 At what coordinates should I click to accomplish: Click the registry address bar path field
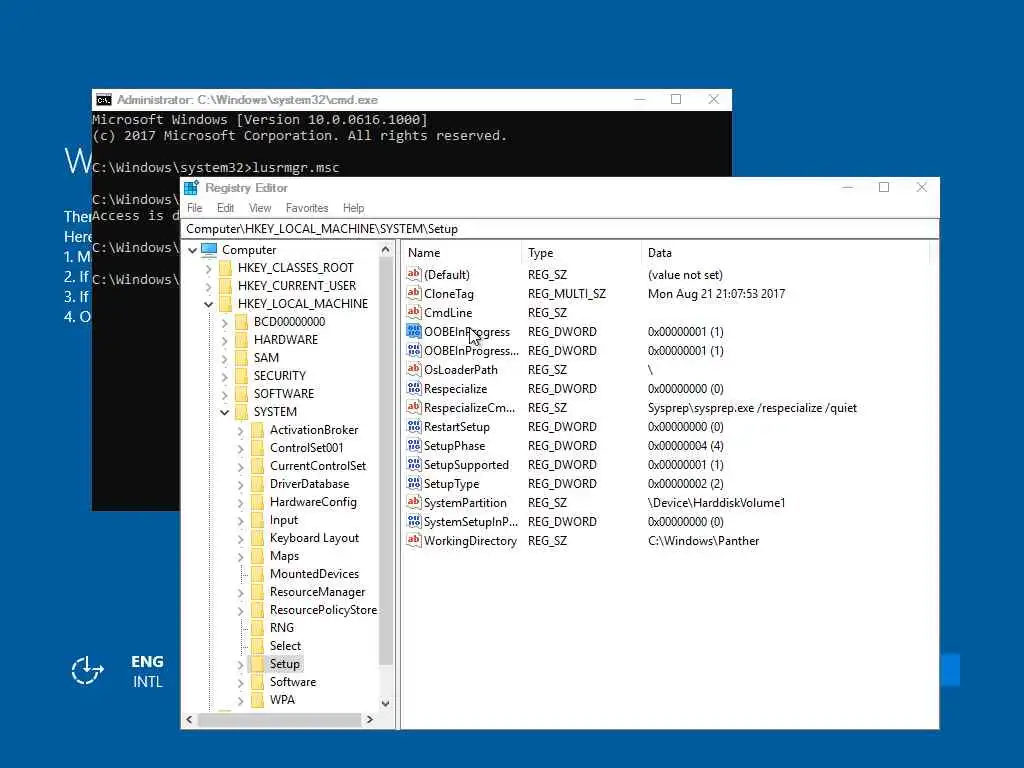click(x=562, y=229)
